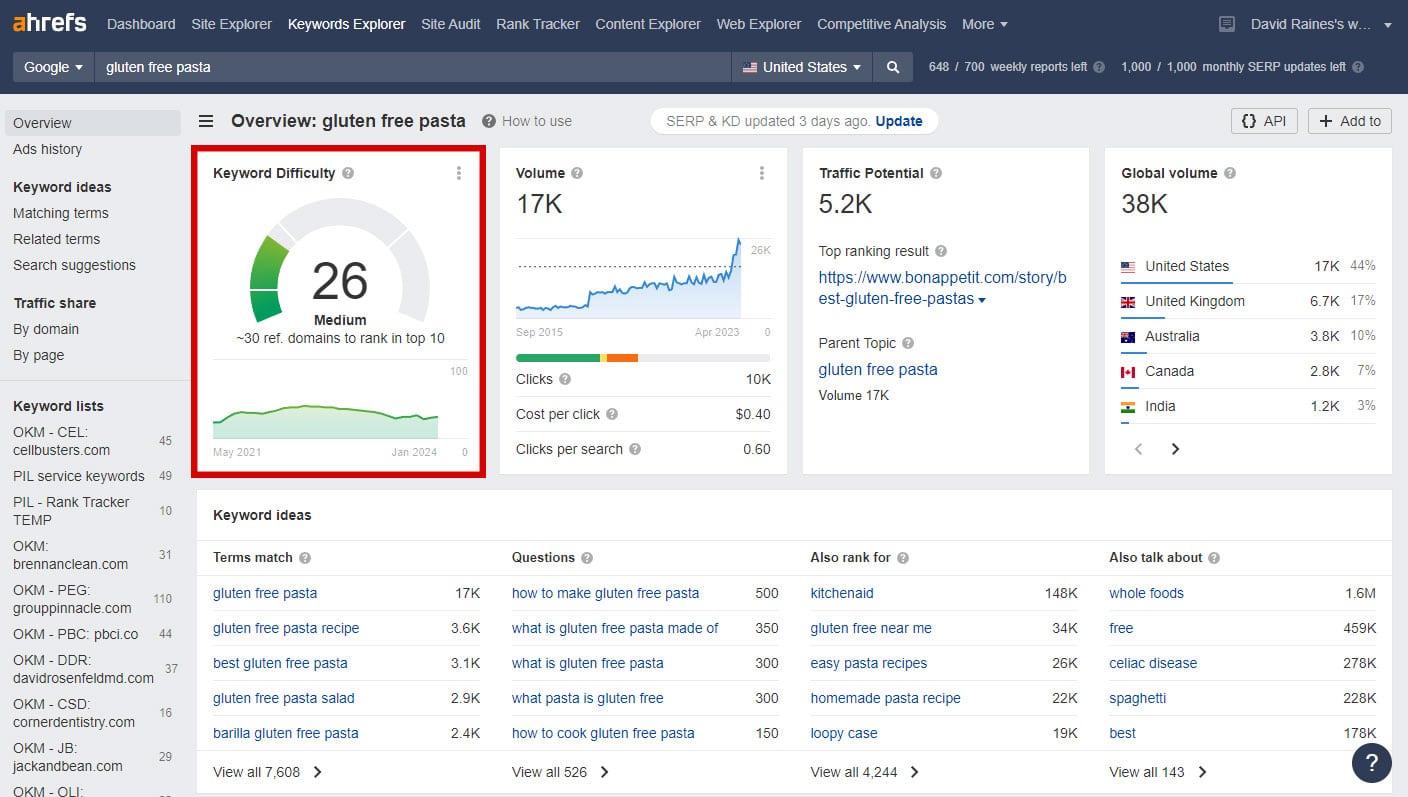1408x797 pixels.
Task: Expand View all 7,608 terms
Action: tap(268, 772)
